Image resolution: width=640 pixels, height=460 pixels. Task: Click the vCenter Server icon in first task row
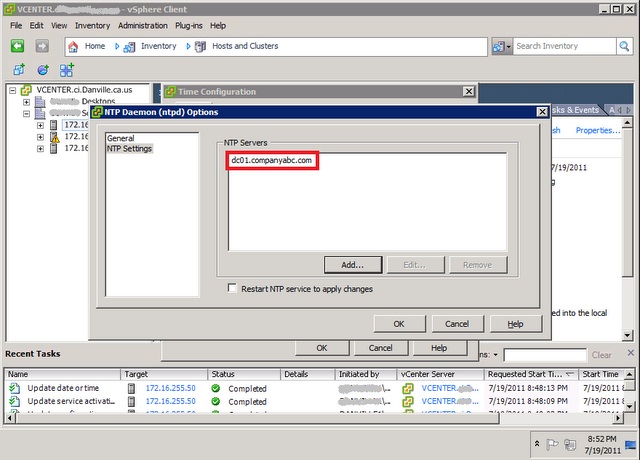click(x=407, y=388)
